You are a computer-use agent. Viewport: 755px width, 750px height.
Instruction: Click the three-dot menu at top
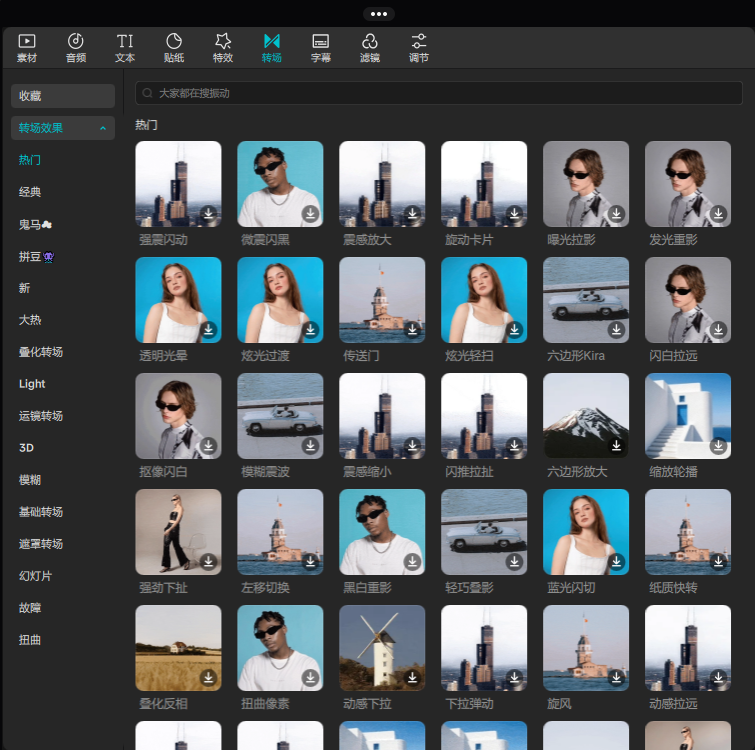(x=379, y=14)
